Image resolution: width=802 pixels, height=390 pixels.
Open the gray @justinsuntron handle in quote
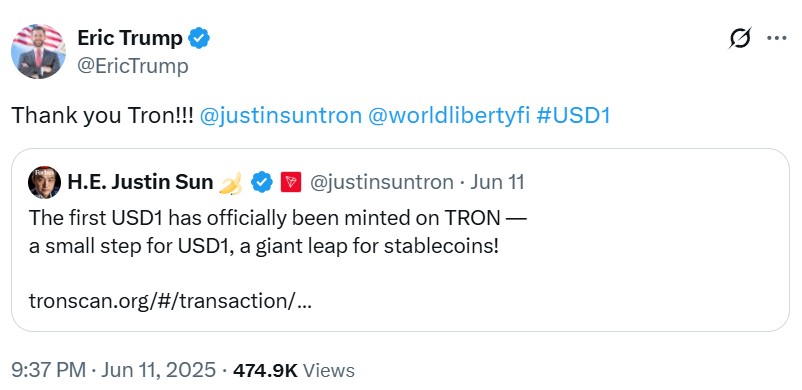(382, 183)
